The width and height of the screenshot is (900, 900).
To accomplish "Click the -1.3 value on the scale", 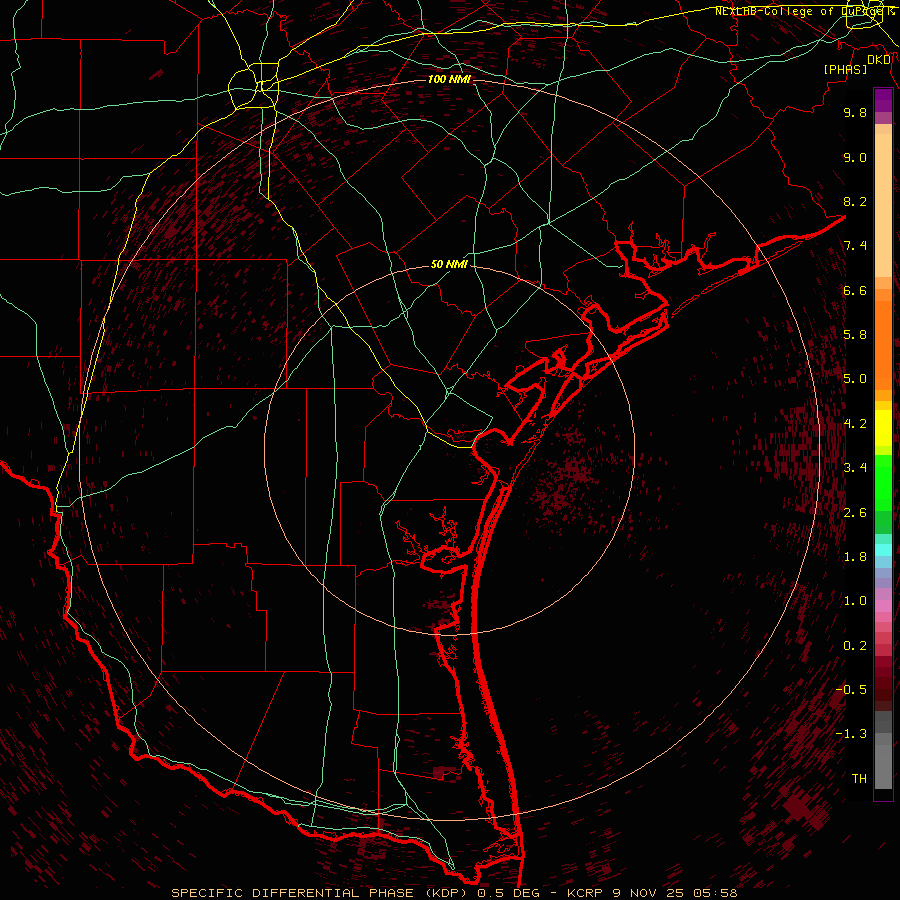I will [x=851, y=734].
